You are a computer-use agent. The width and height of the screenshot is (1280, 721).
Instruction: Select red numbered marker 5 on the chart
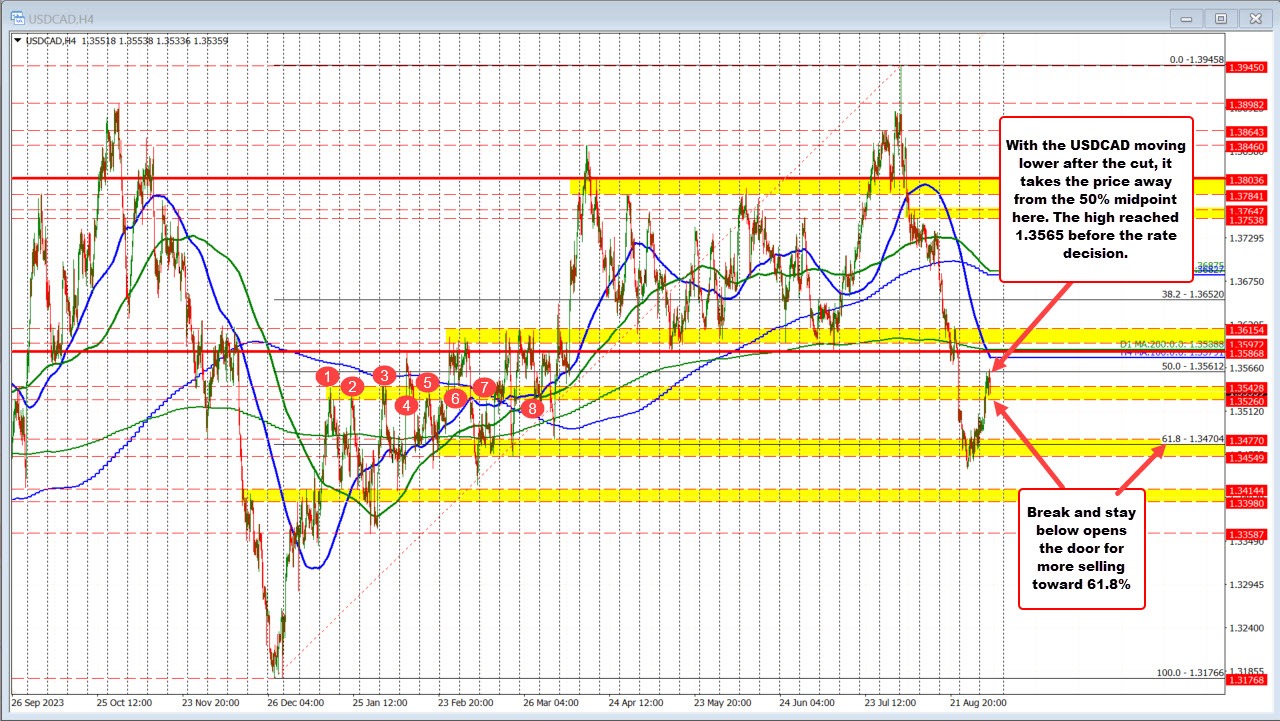point(427,383)
